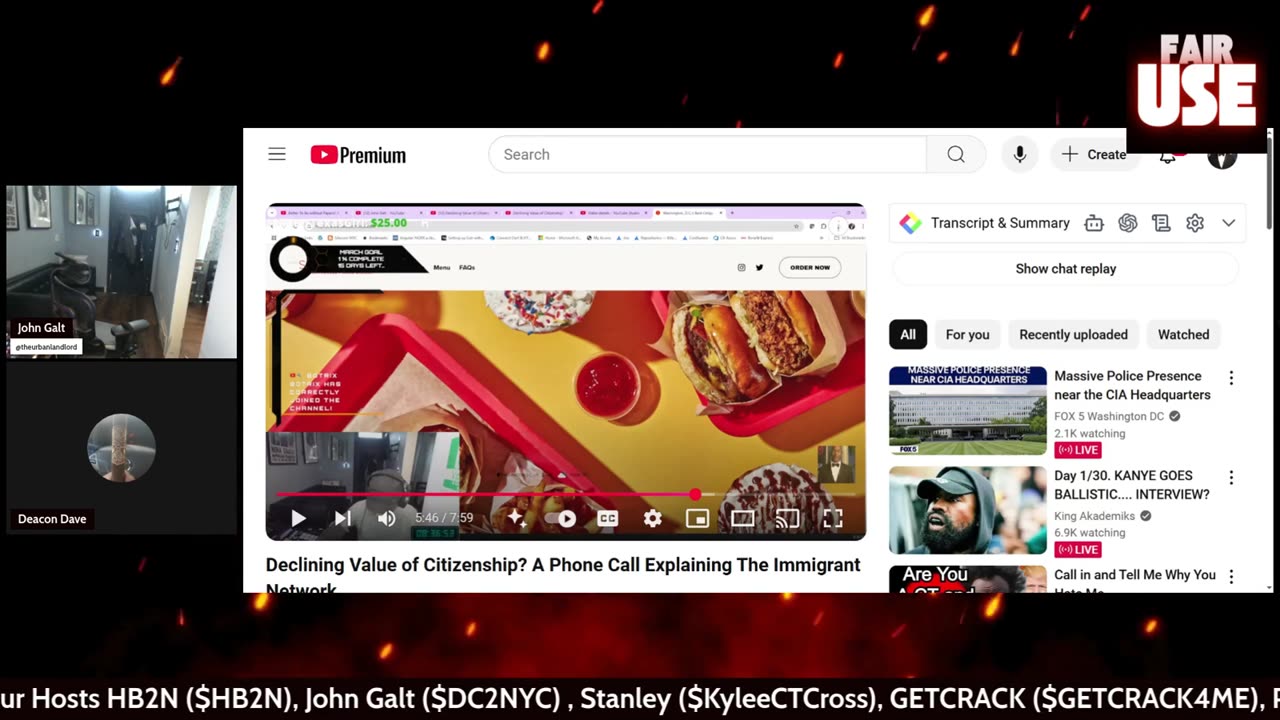Open the Call in and Tell Me thumbnail
The height and width of the screenshot is (720, 1280).
tap(968, 579)
